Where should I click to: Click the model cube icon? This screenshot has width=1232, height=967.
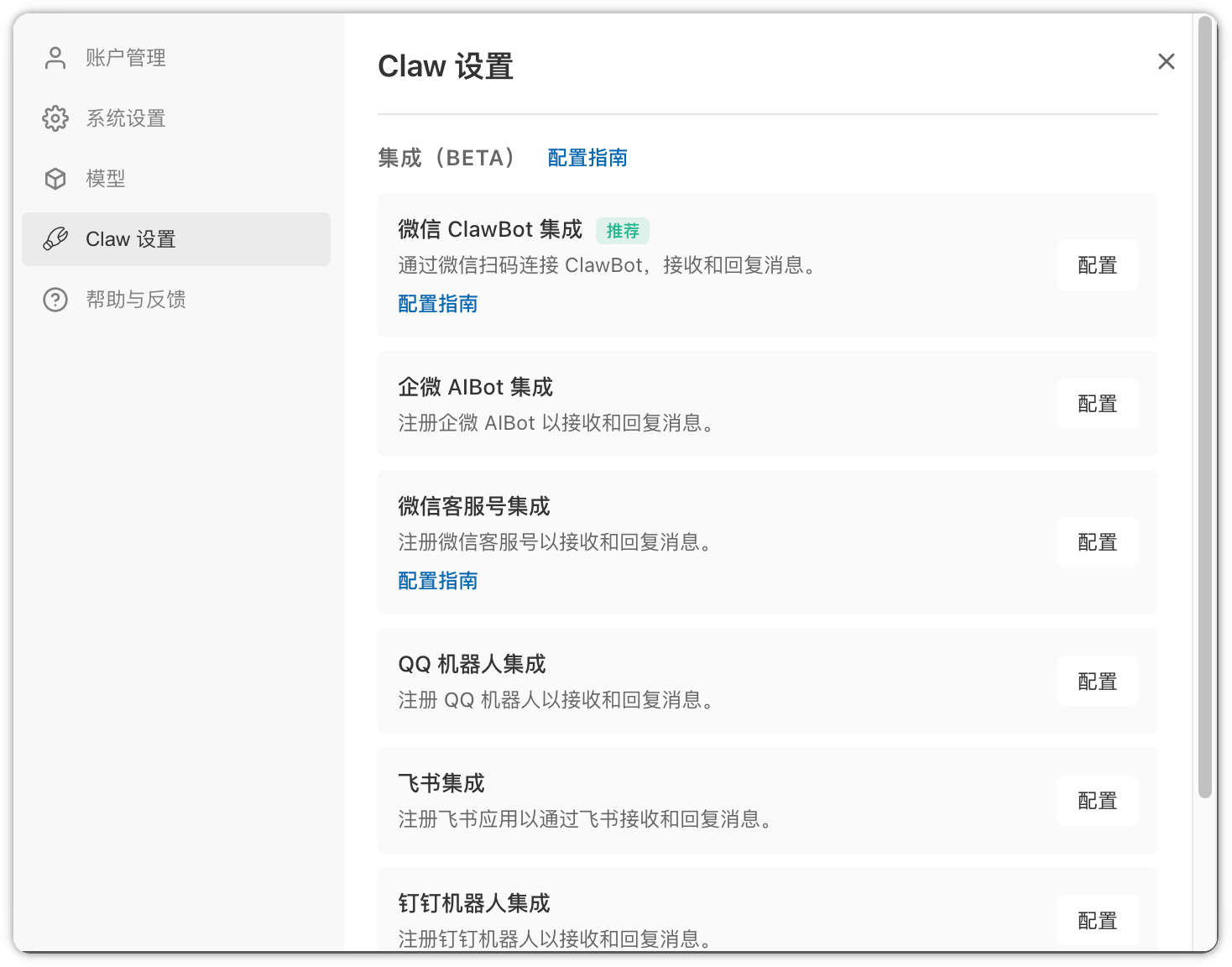[55, 179]
